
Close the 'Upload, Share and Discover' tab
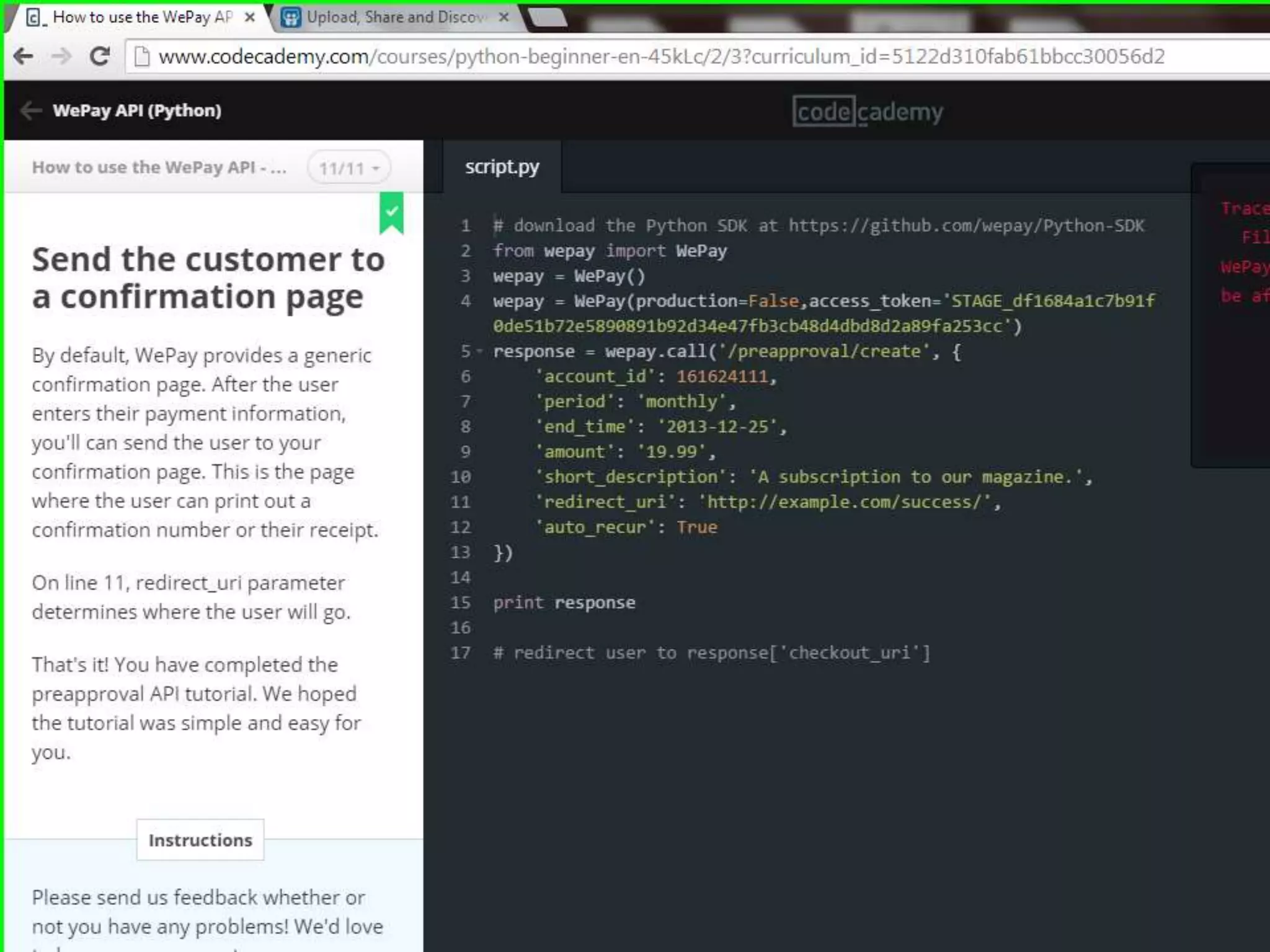504,17
